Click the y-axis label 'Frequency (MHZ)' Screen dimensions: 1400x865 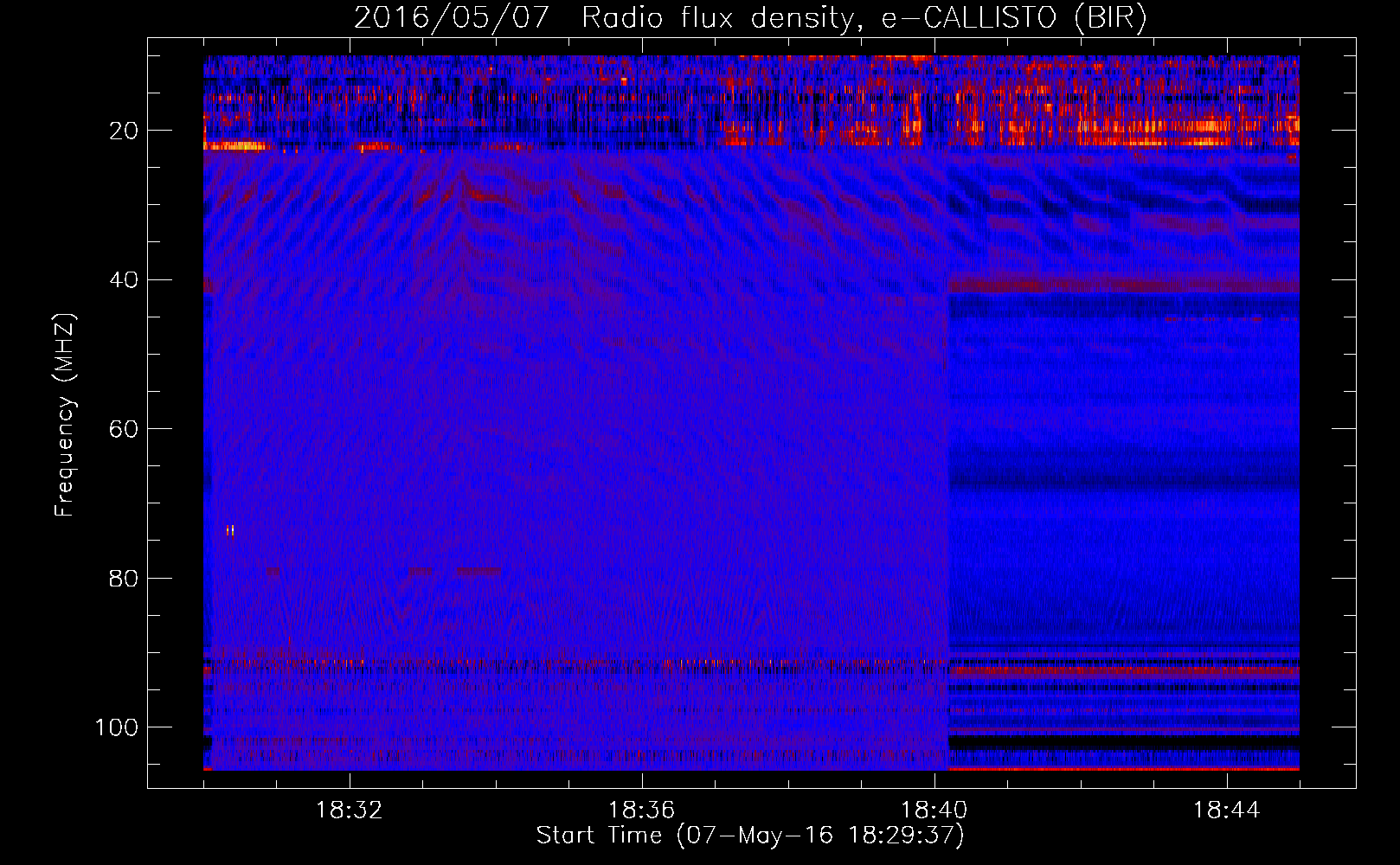pos(65,415)
